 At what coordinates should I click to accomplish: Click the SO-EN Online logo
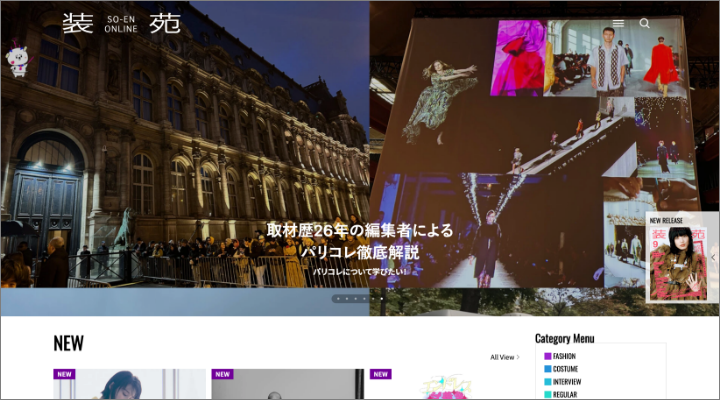coord(121,23)
